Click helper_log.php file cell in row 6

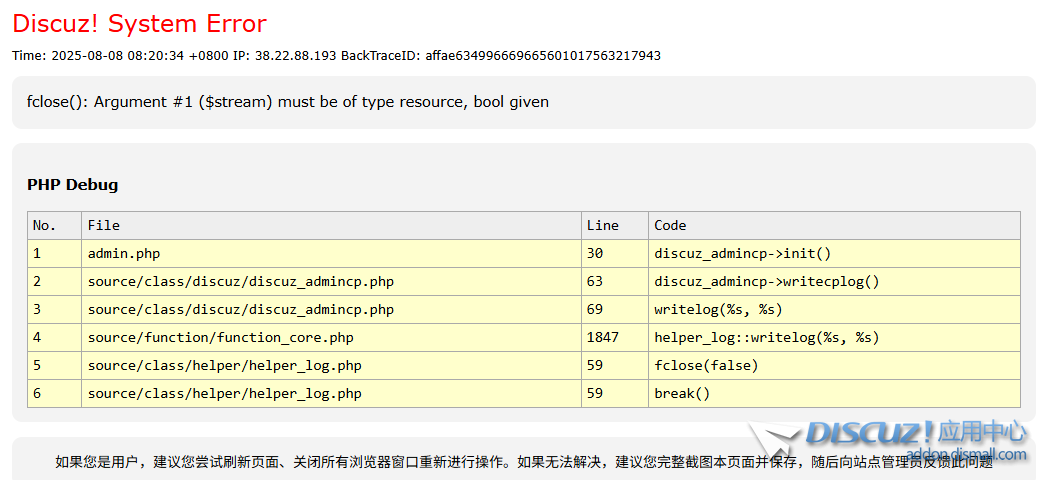tap(331, 393)
